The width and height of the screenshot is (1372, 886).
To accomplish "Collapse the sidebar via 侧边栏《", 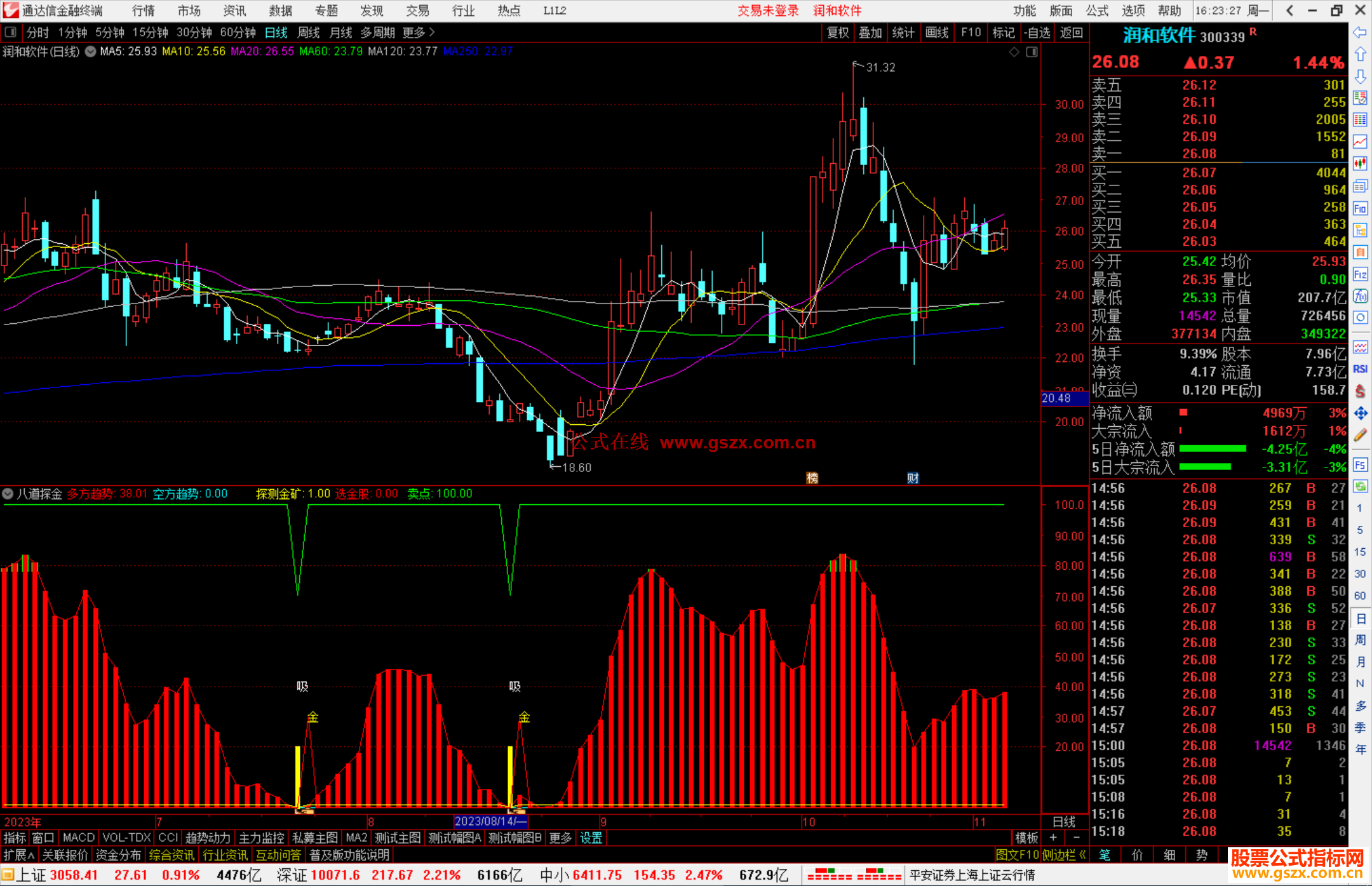I will pyautogui.click(x=1065, y=855).
